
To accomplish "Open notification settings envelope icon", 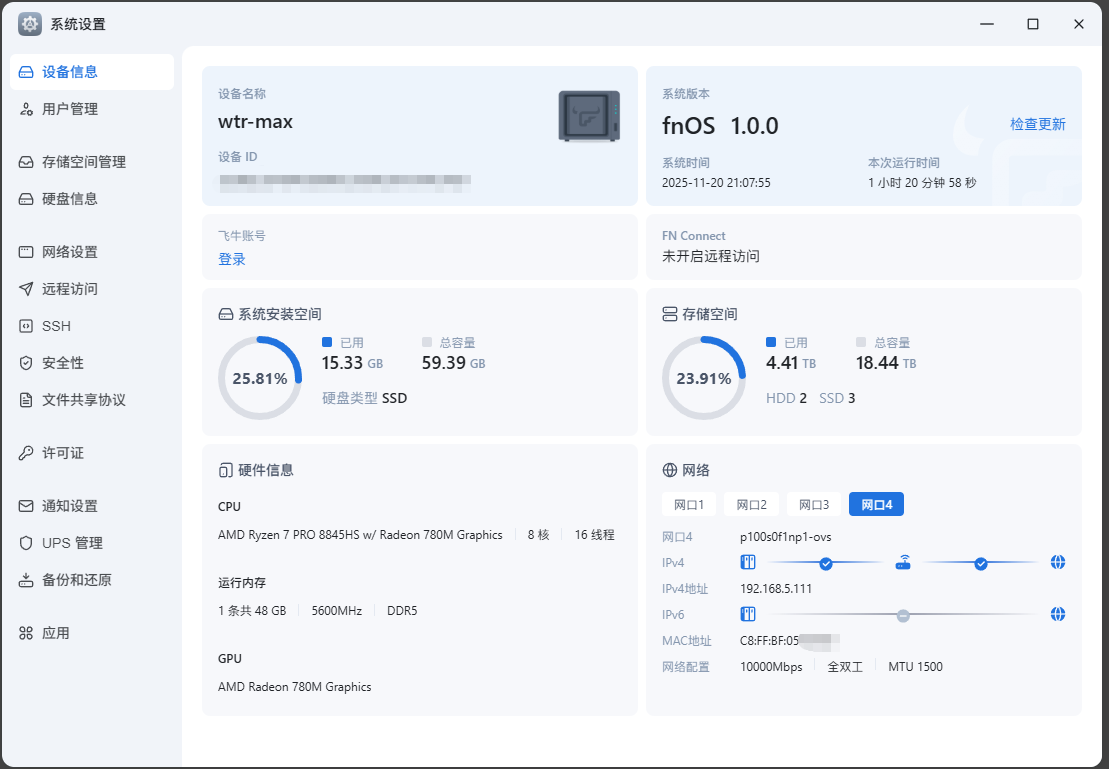I will coord(26,506).
